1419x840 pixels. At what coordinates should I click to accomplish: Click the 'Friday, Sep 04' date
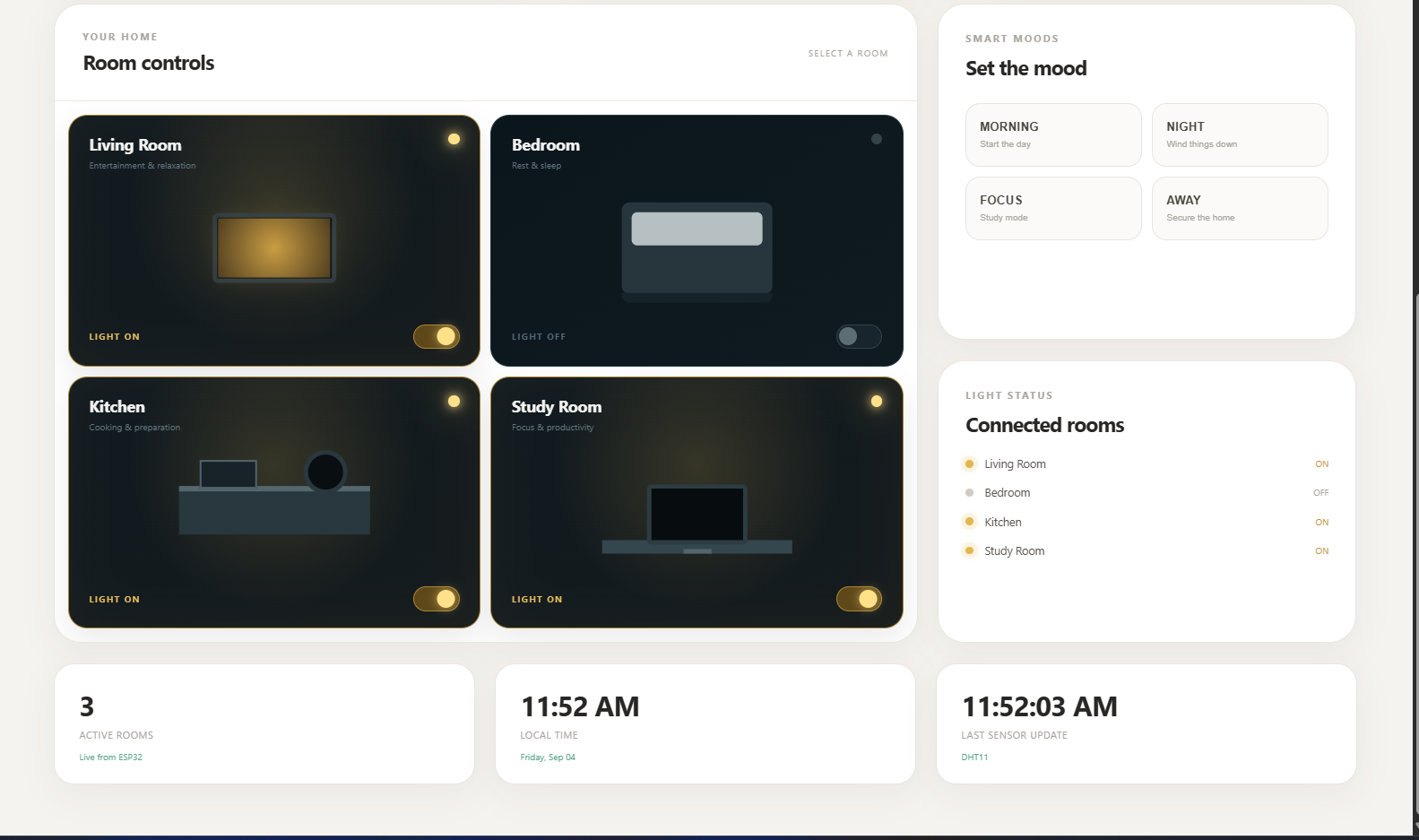[548, 758]
